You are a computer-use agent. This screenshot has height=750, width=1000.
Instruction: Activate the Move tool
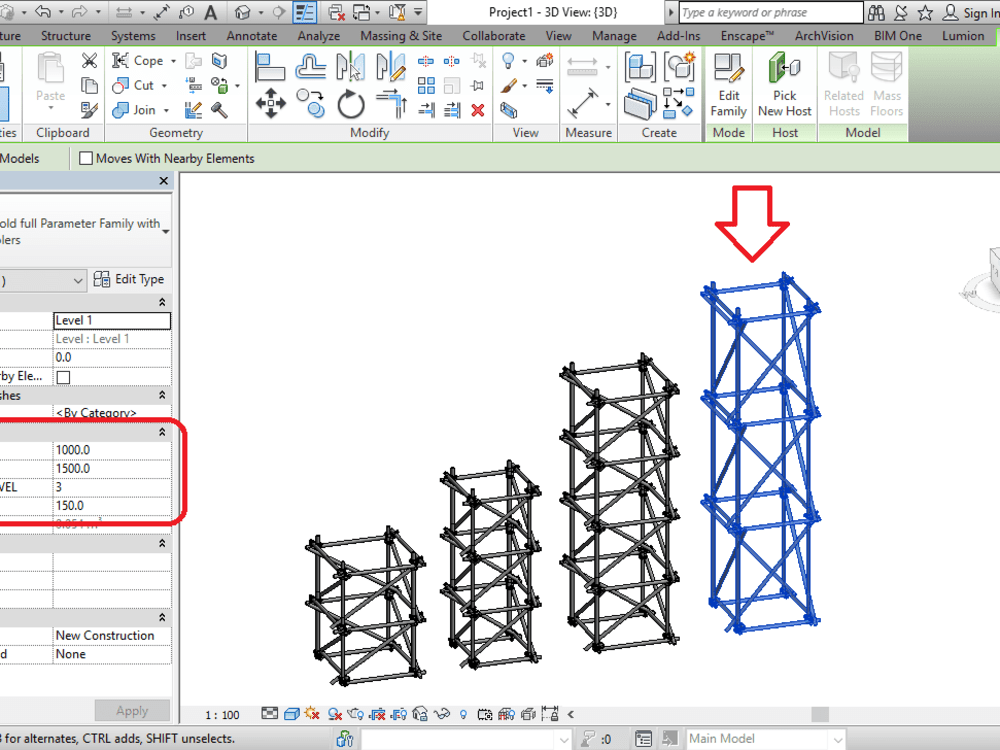pyautogui.click(x=270, y=103)
